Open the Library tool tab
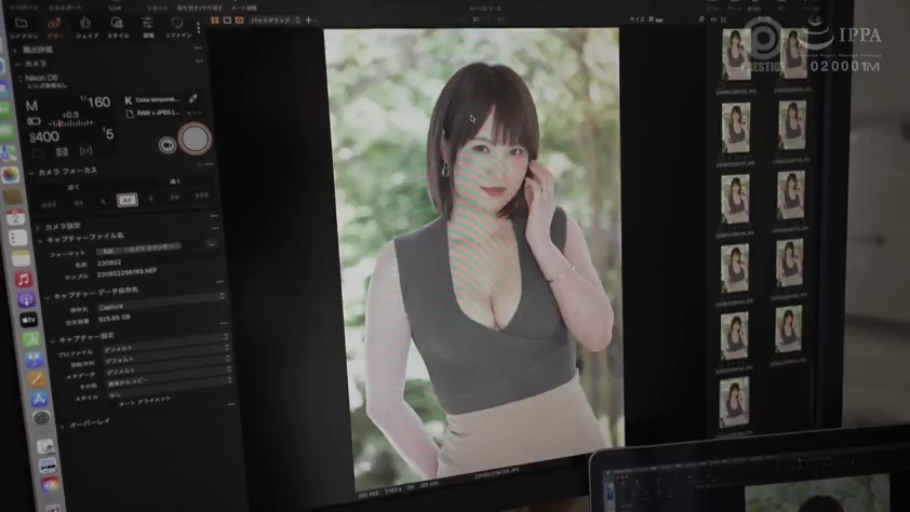Image resolution: width=910 pixels, height=512 pixels. coord(21,25)
